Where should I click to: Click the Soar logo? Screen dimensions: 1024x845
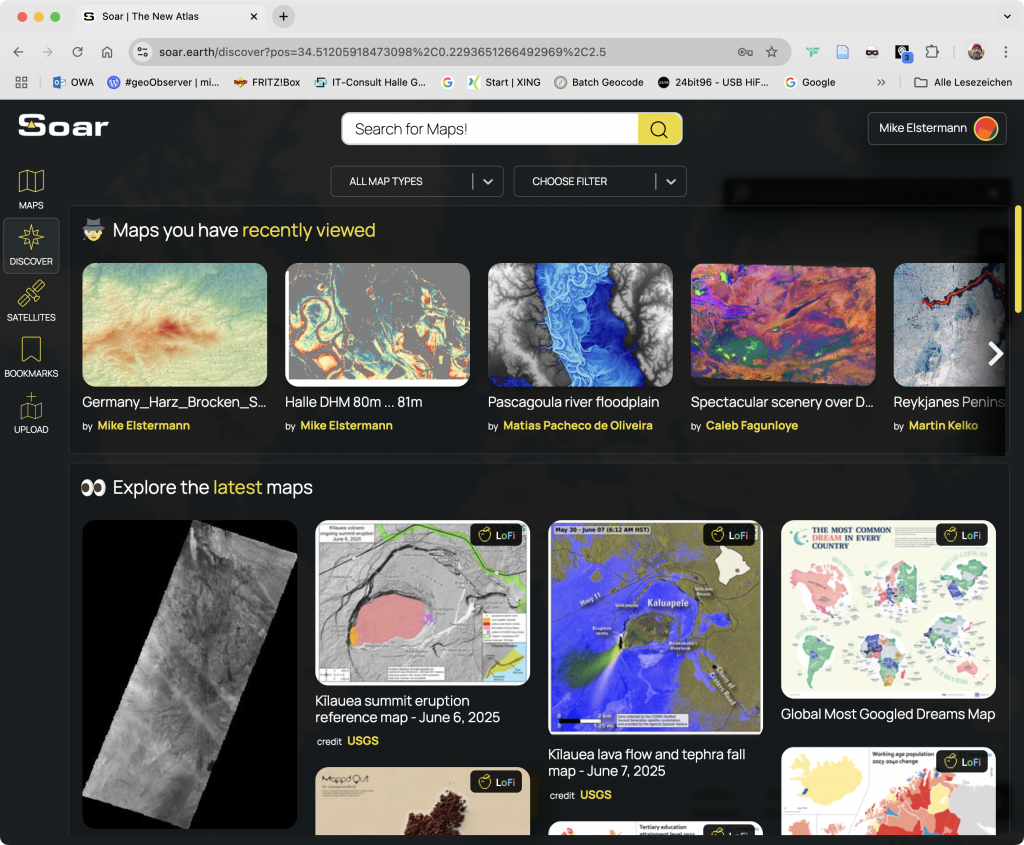tap(63, 125)
